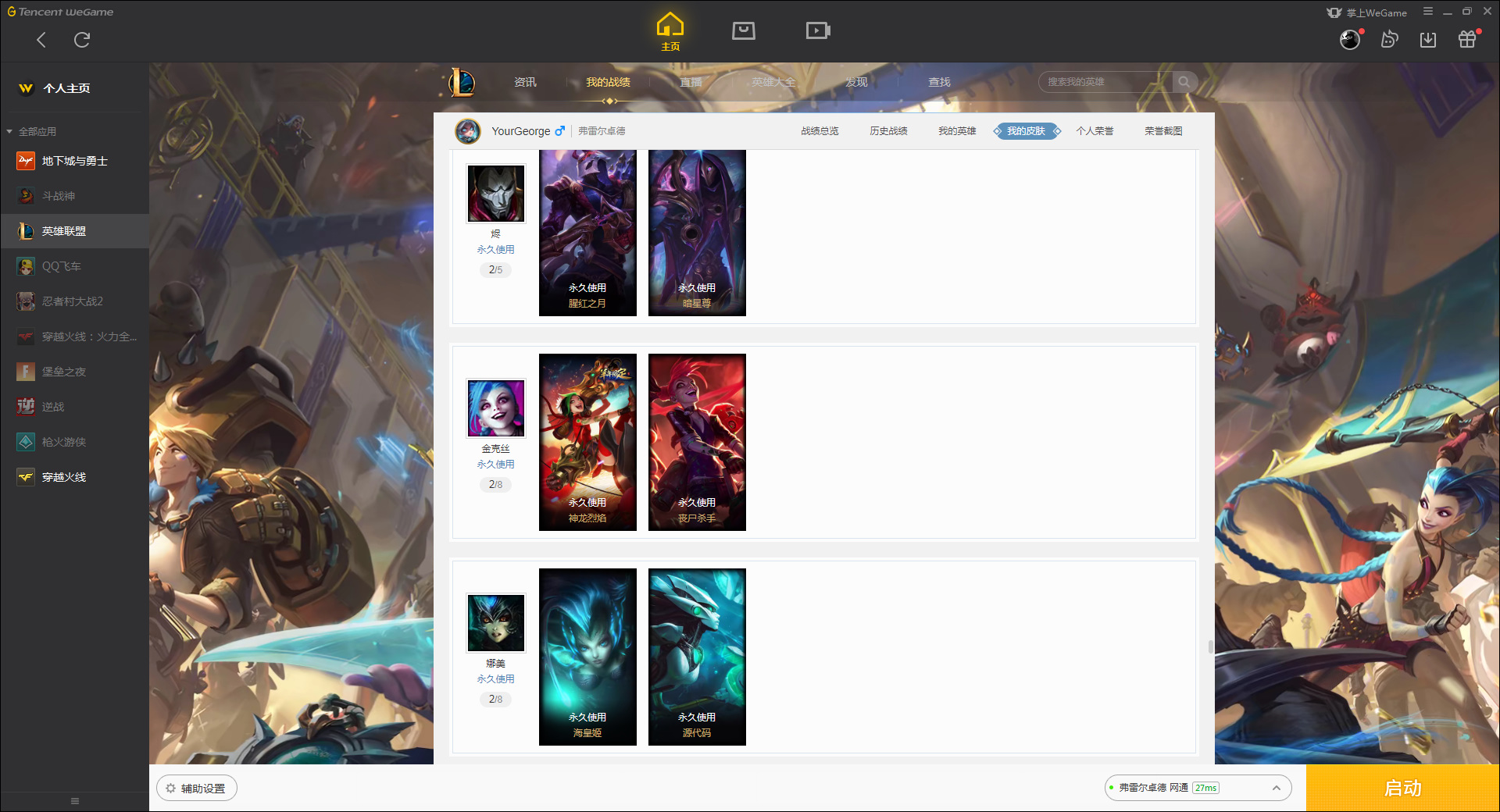Open the gift box icon

[1467, 40]
